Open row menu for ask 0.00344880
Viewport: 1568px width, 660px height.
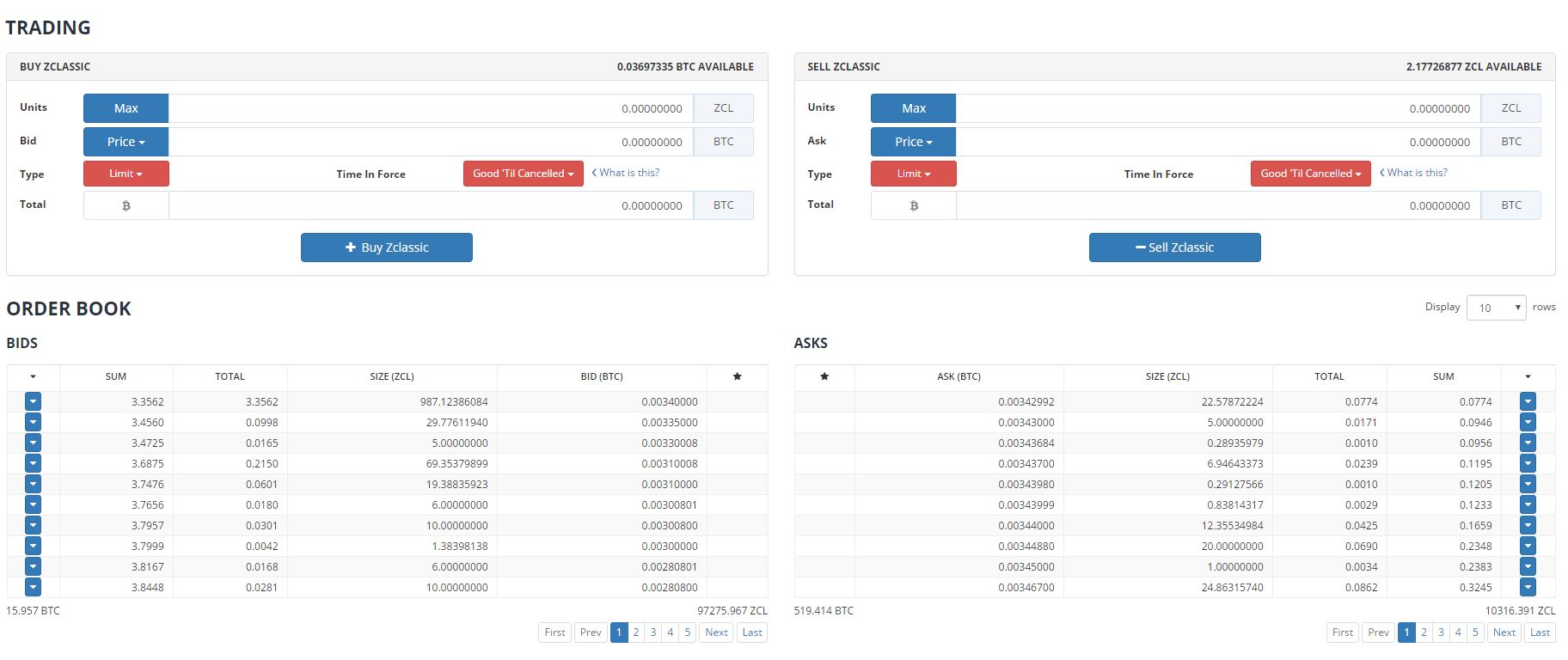(x=1528, y=546)
